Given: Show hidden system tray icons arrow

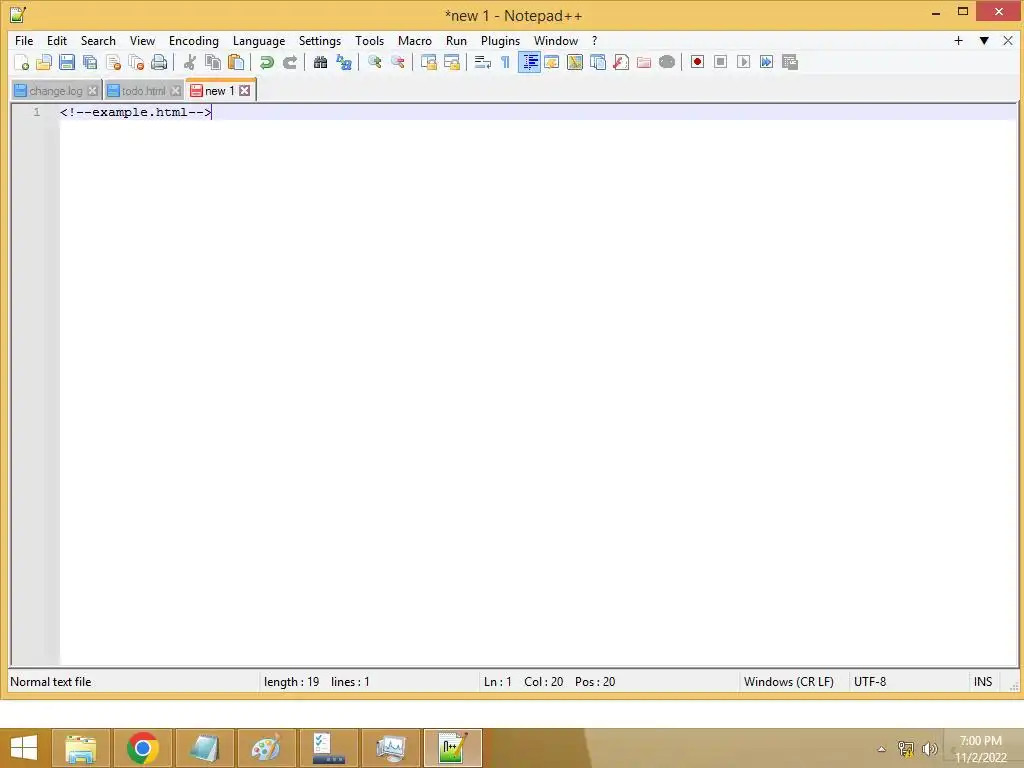Looking at the screenshot, I should (882, 749).
